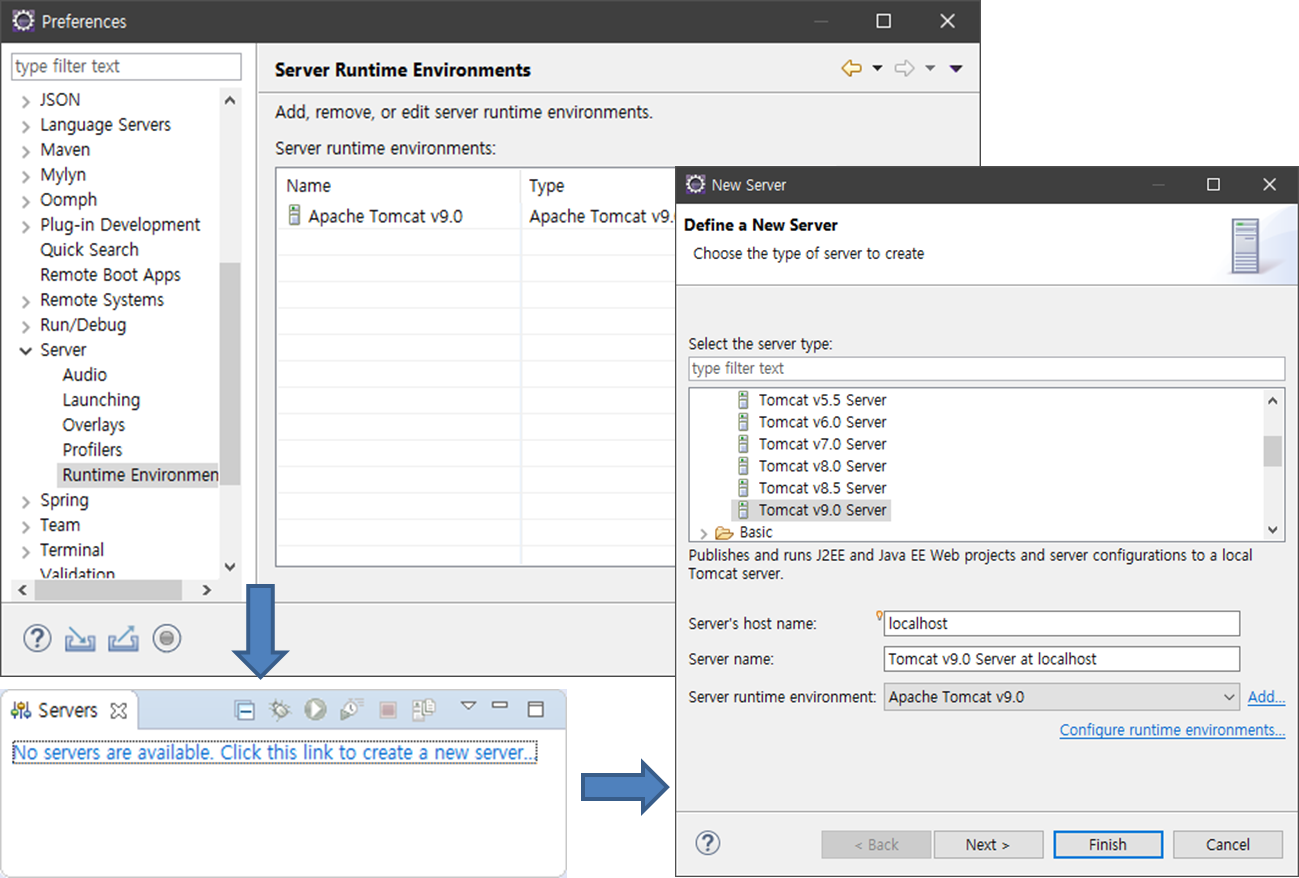Close the Servers tab with X
The height and width of the screenshot is (878, 1299).
coord(118,711)
